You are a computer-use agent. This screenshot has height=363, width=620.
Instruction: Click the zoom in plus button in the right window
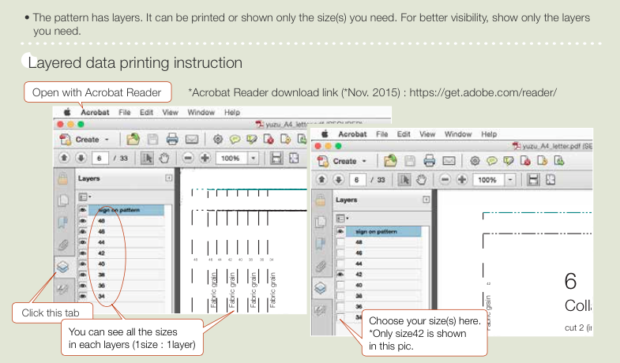tap(462, 180)
